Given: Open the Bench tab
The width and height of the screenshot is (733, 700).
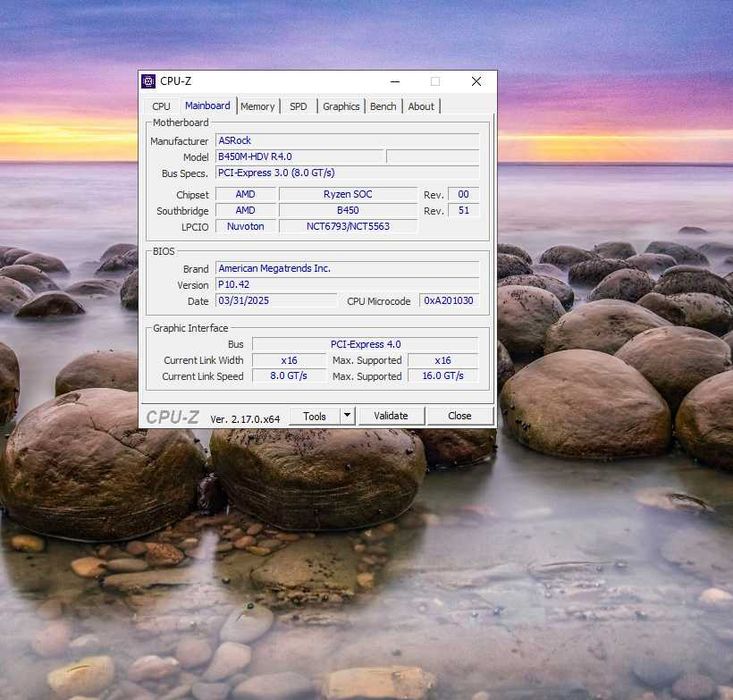Looking at the screenshot, I should [x=383, y=106].
